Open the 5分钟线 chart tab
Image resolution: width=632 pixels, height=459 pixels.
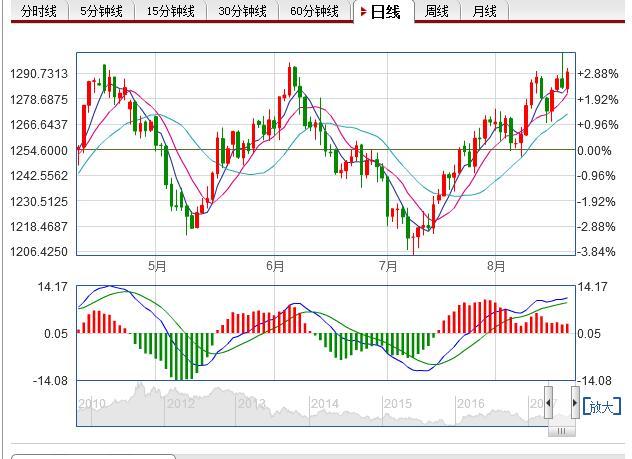point(101,12)
